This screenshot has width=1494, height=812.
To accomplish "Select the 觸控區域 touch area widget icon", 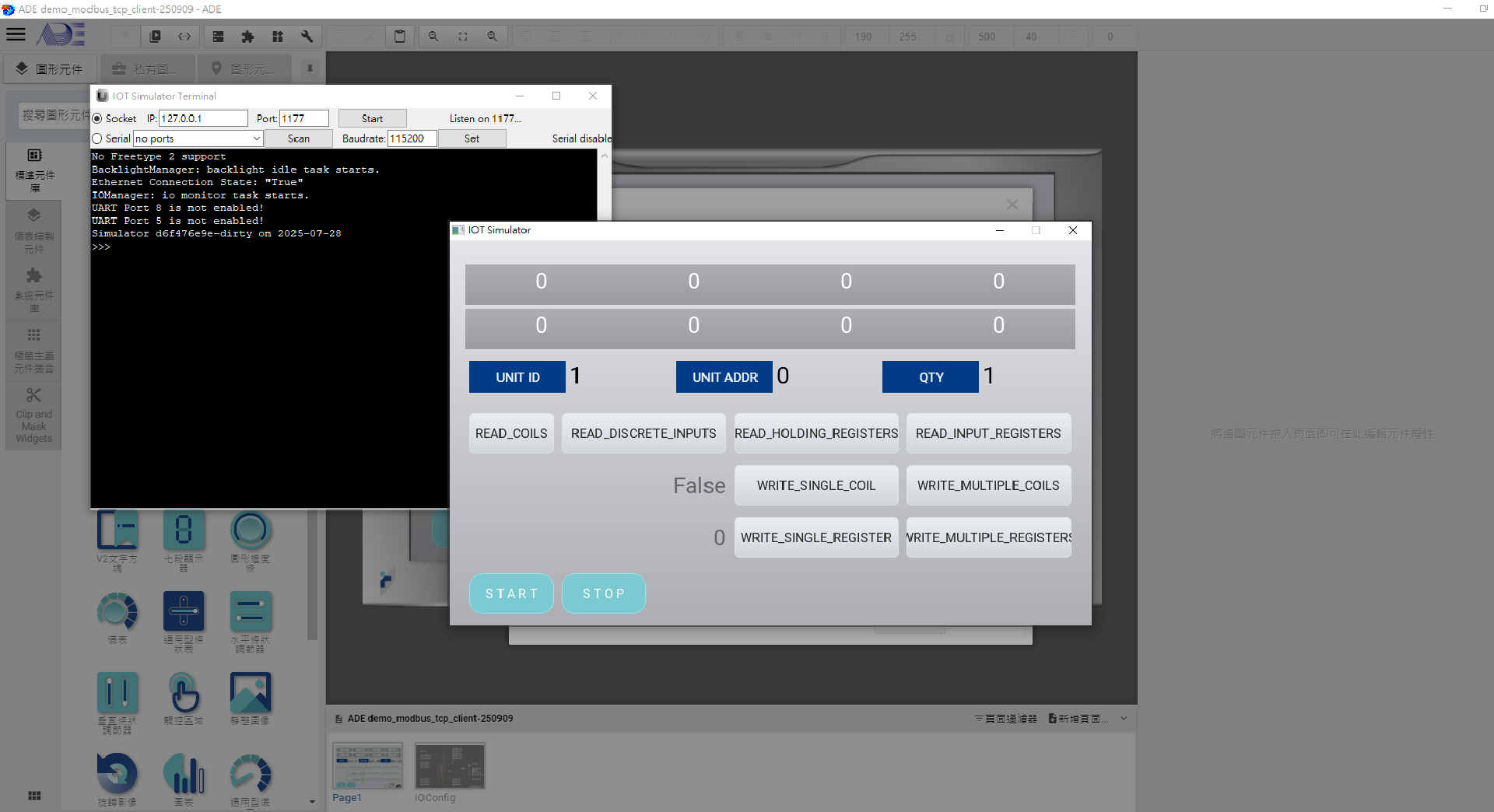I will point(184,693).
